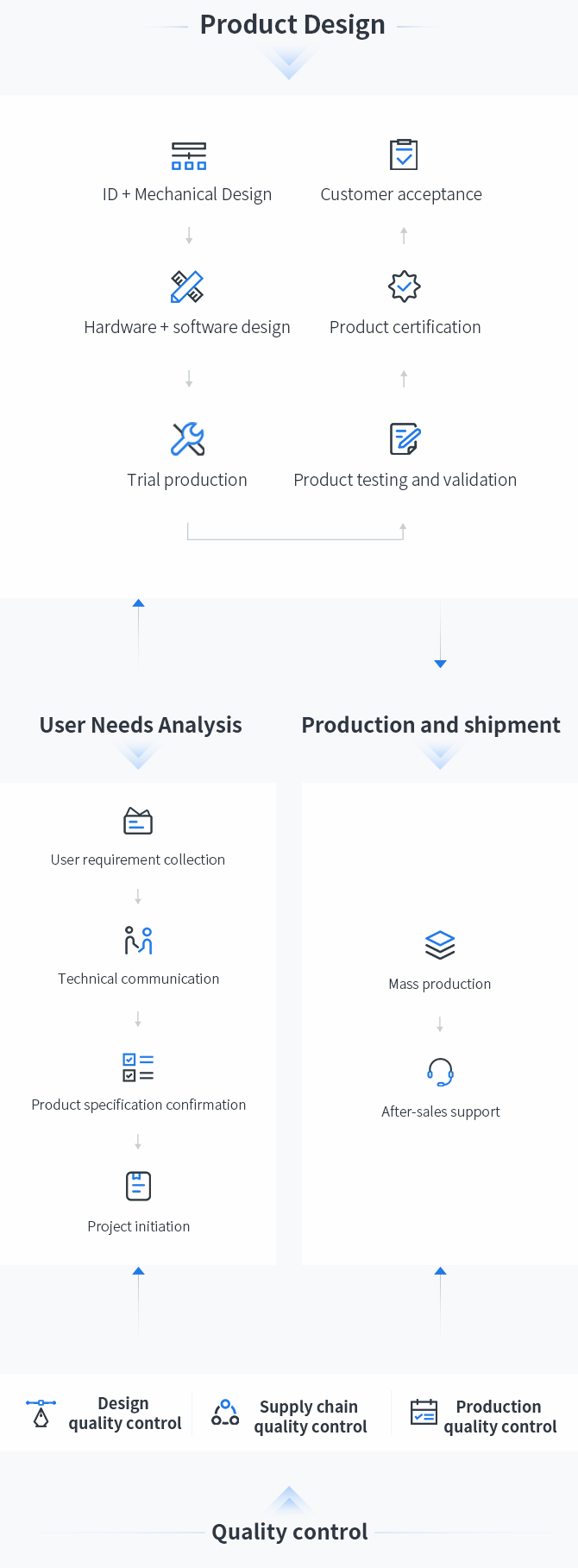Click the Product Design heading
This screenshot has height=1568, width=578.
point(292,25)
